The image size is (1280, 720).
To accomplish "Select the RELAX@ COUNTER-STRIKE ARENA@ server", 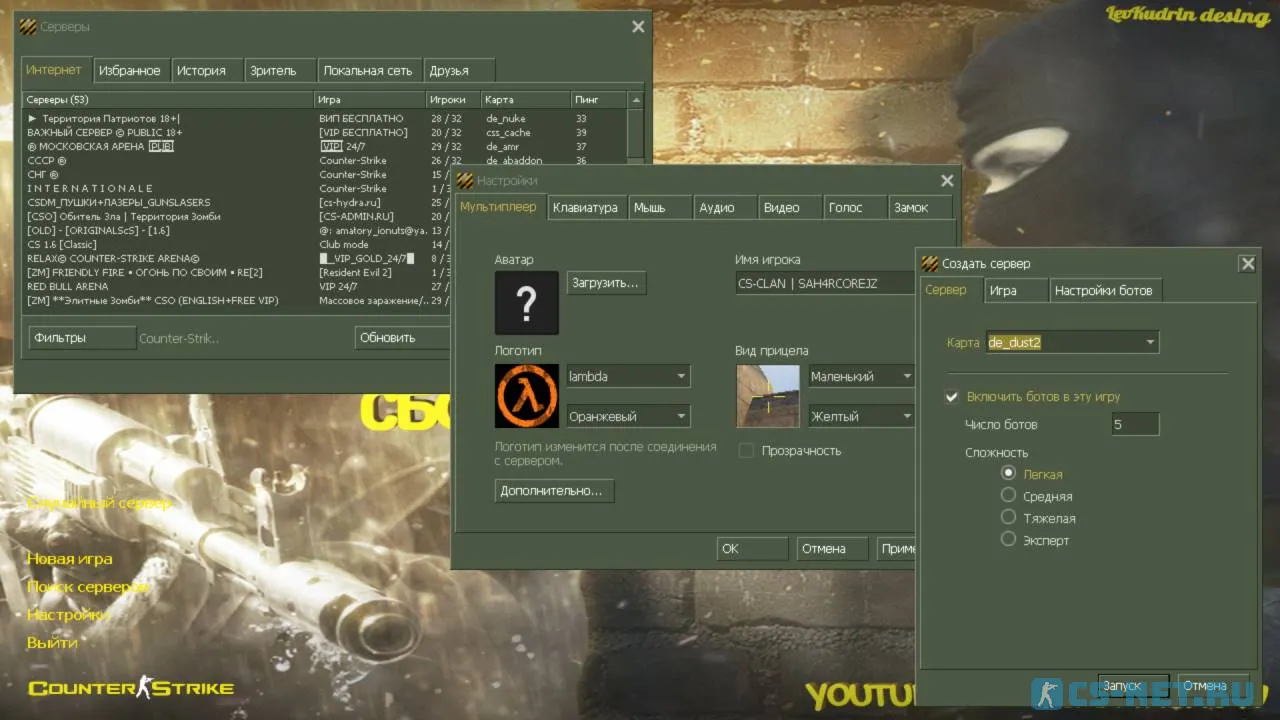I will (239, 258).
